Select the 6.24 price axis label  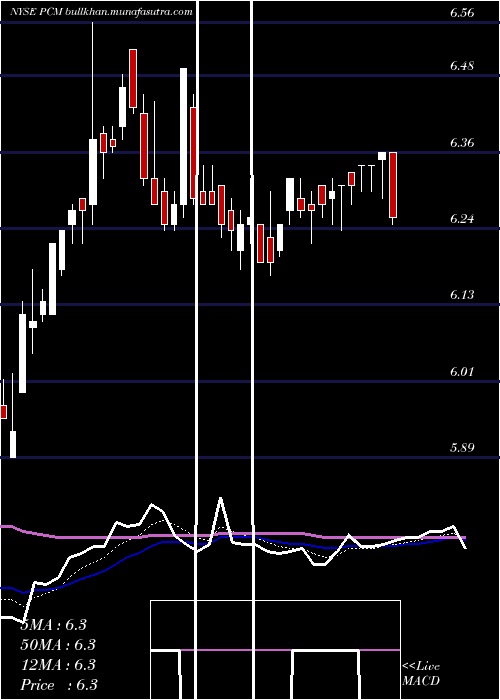pos(462,219)
